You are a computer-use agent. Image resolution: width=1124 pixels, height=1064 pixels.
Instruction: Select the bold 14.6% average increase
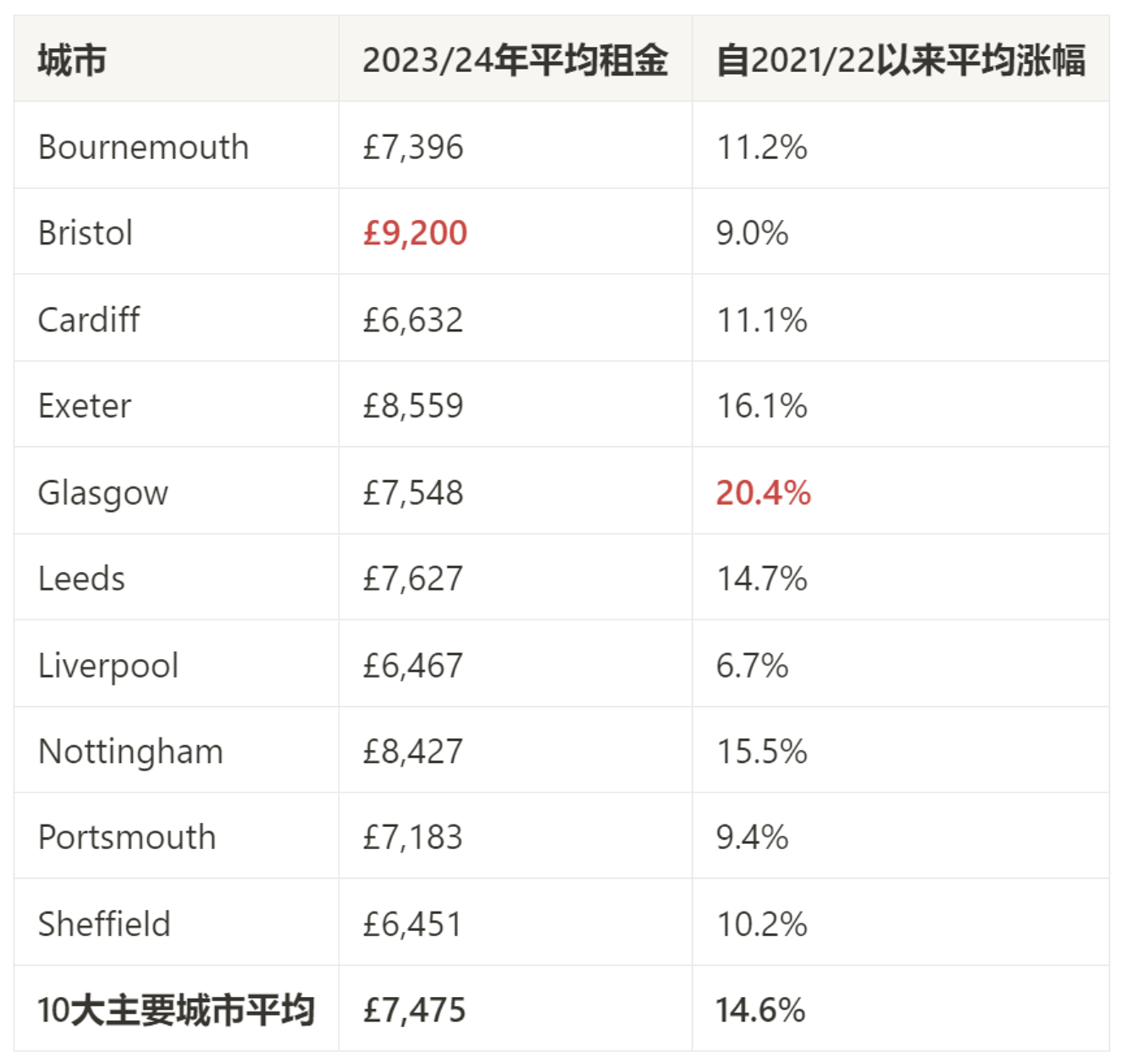[x=761, y=1010]
